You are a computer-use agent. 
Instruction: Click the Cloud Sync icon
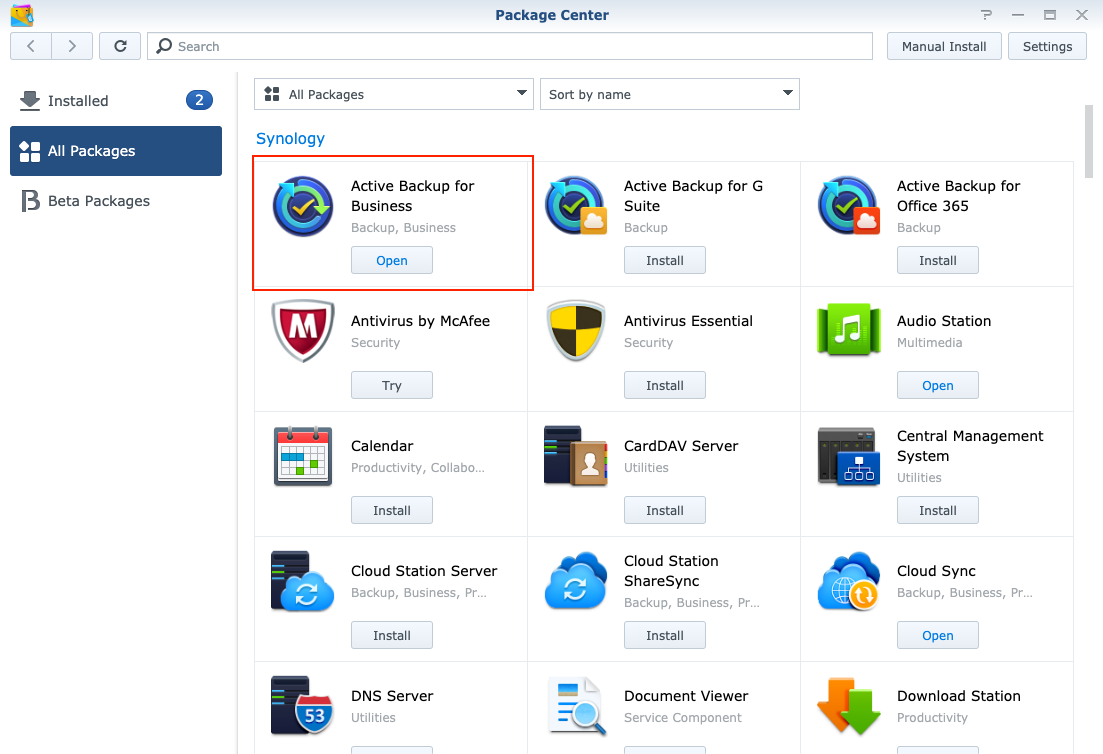(x=849, y=581)
